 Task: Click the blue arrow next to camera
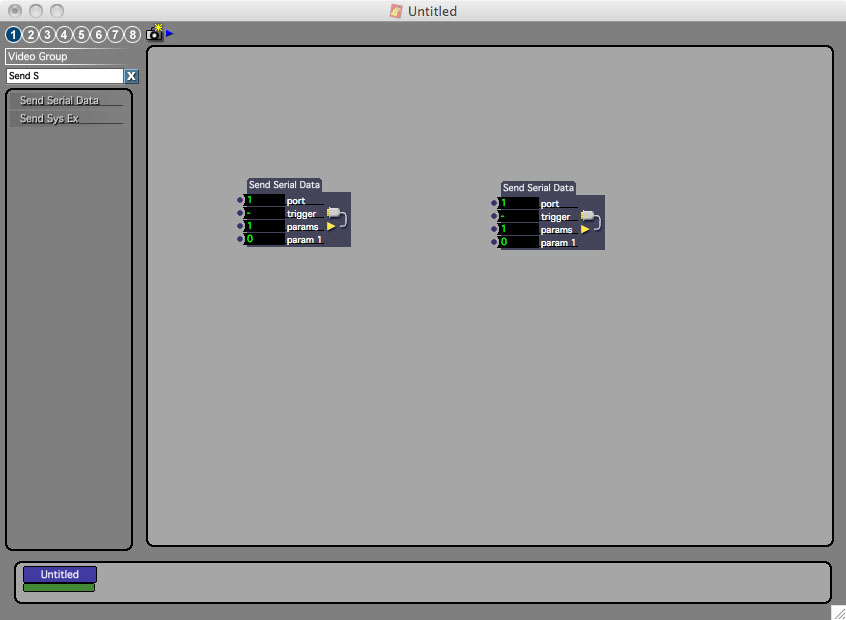click(170, 33)
